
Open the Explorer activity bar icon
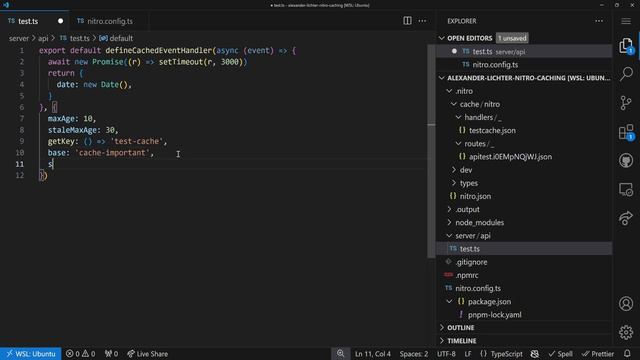coord(626,45)
